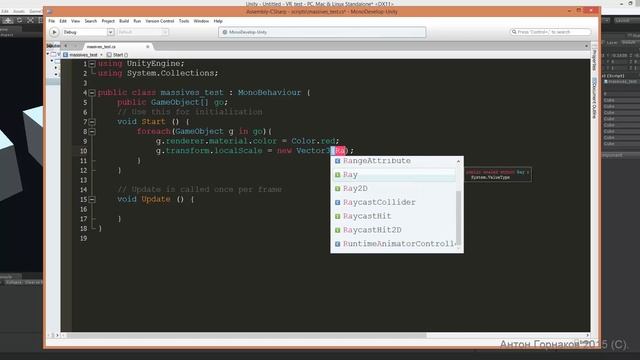Open the Window menu

tap(201, 21)
